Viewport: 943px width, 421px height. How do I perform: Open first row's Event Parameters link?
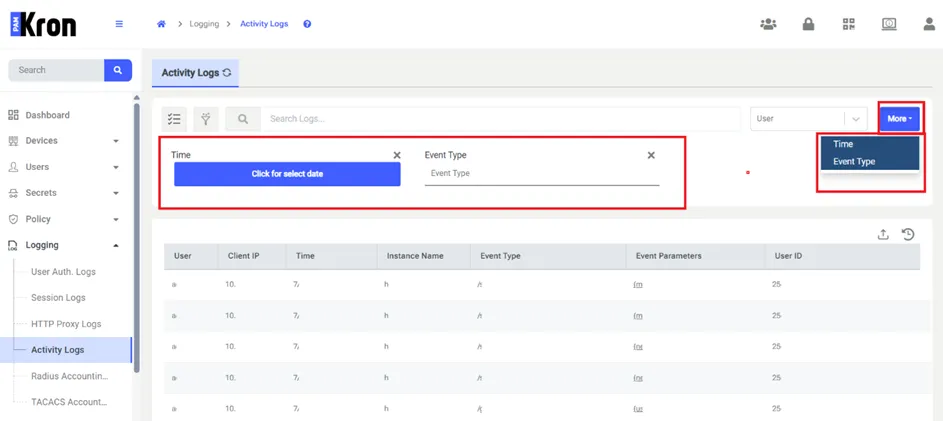638,284
